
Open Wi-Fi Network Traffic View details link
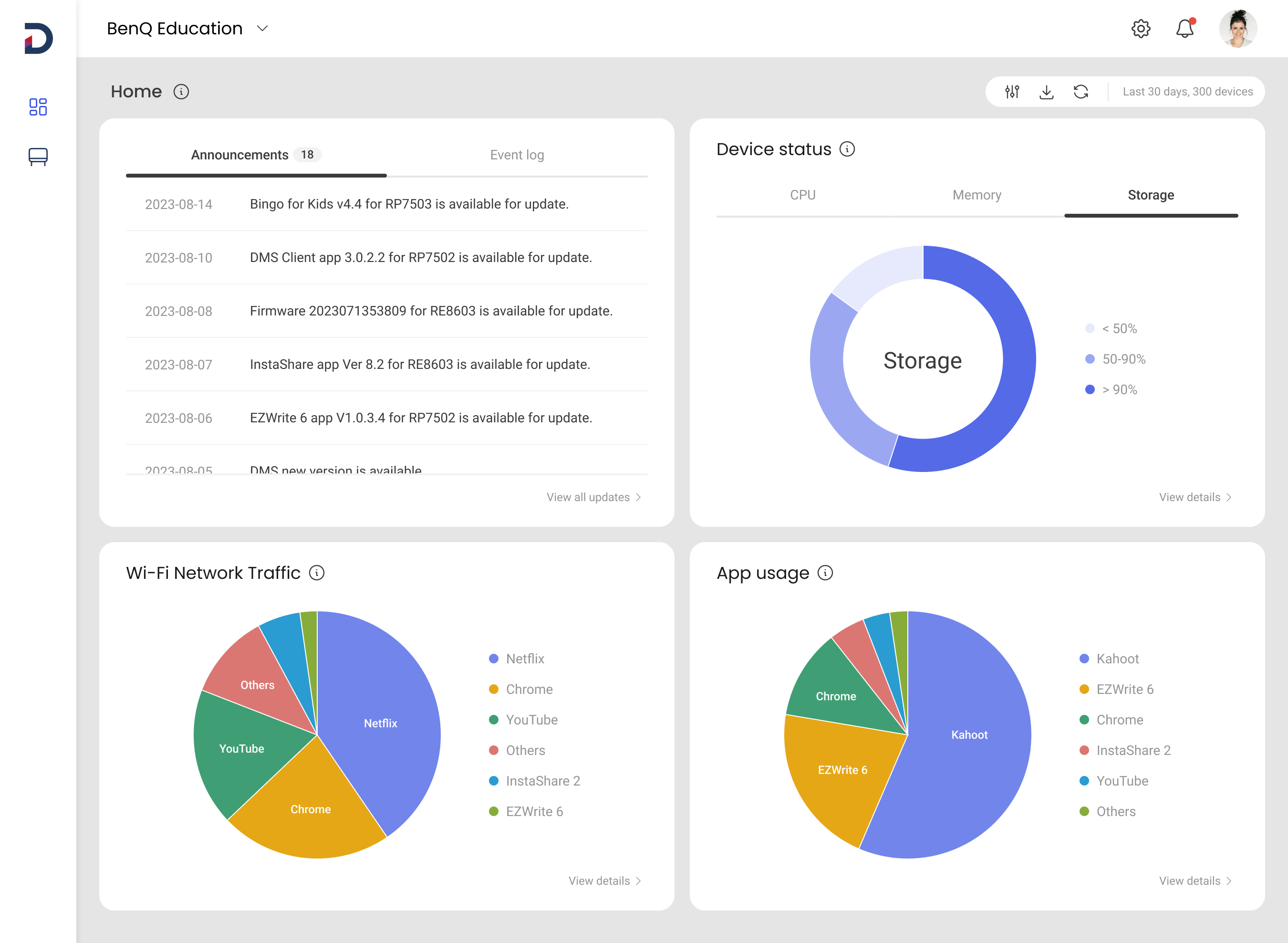[x=604, y=881]
